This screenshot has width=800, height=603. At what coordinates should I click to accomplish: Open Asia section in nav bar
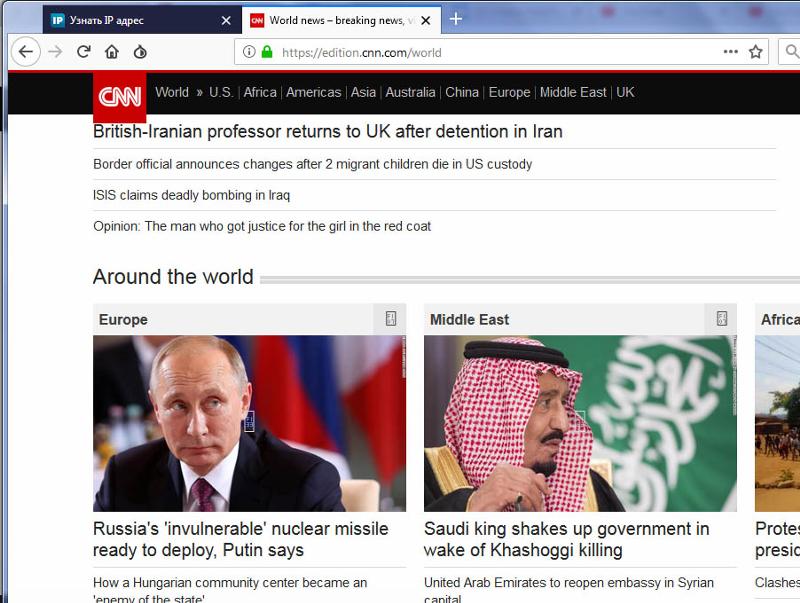363,92
